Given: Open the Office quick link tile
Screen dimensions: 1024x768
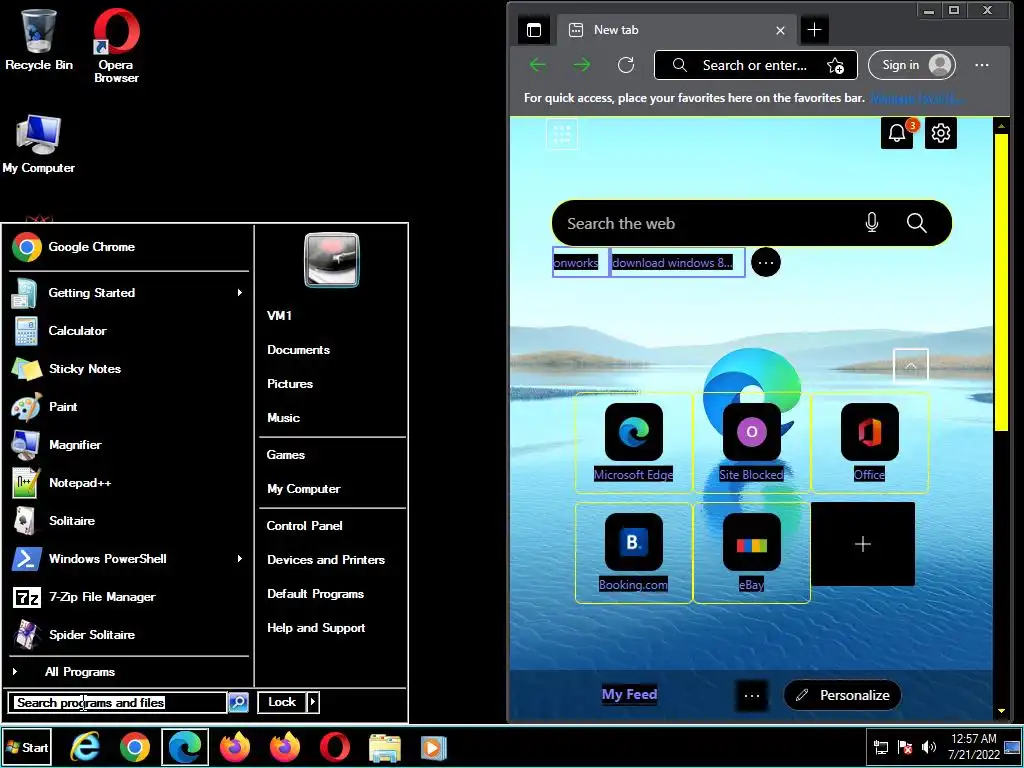Looking at the screenshot, I should tap(870, 443).
